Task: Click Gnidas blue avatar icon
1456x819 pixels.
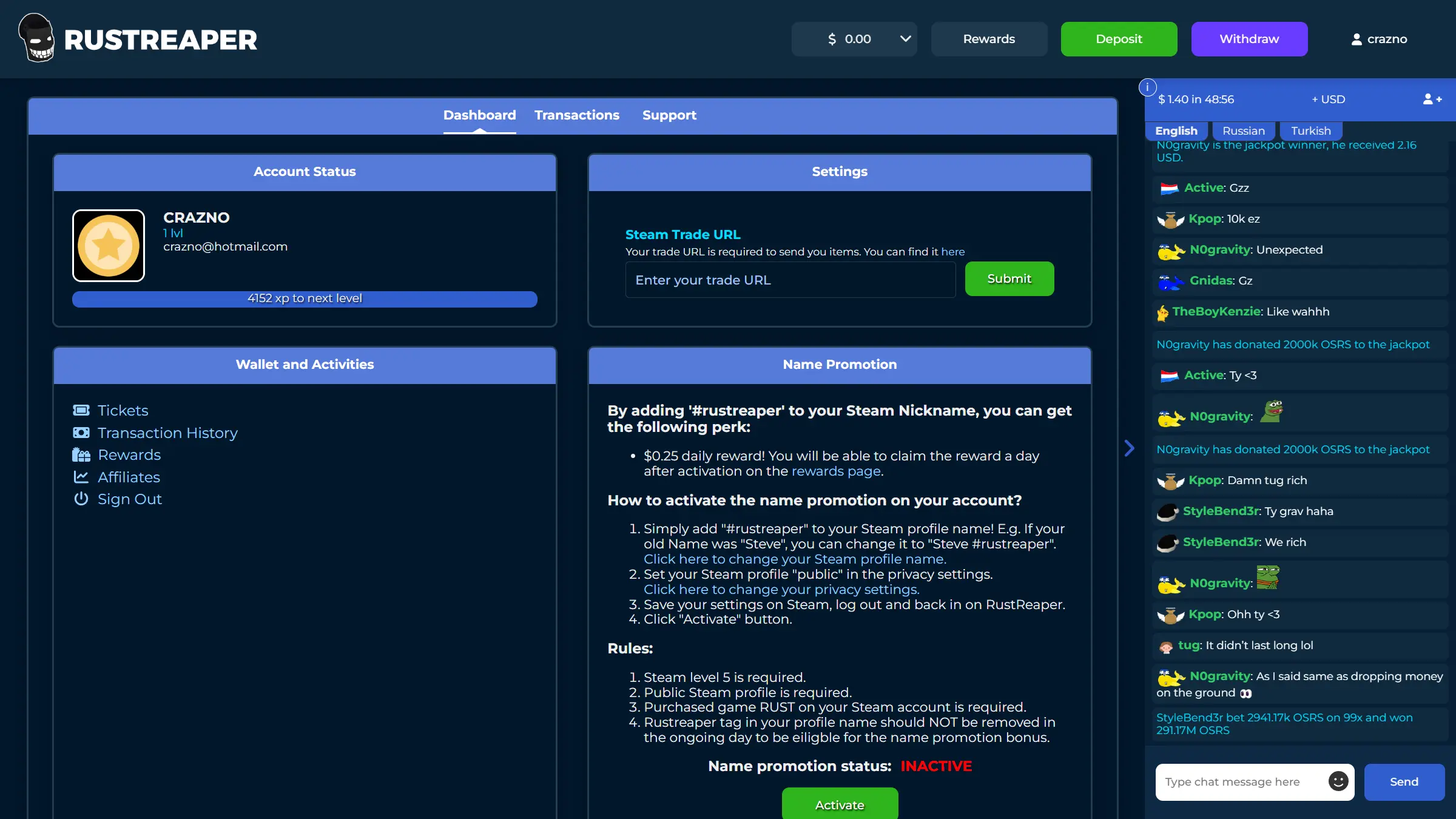Action: (x=1171, y=281)
